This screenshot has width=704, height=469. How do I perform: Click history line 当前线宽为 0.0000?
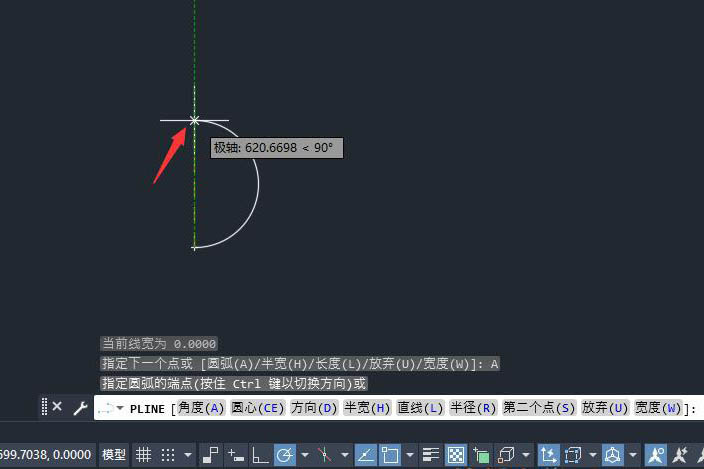click(159, 344)
